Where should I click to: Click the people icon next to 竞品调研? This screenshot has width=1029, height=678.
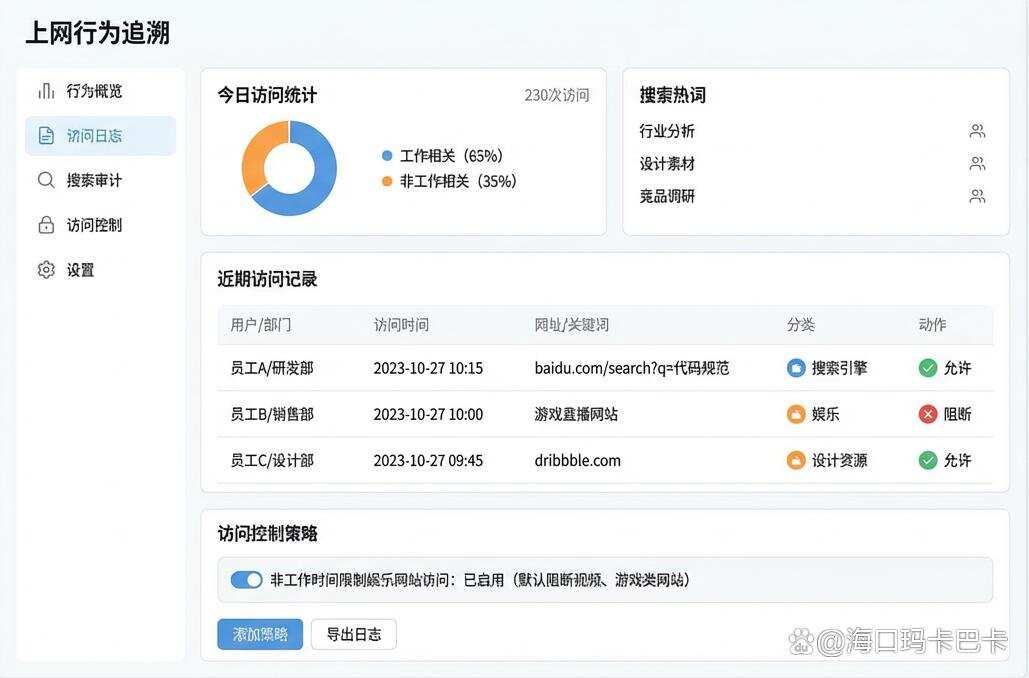[x=977, y=196]
